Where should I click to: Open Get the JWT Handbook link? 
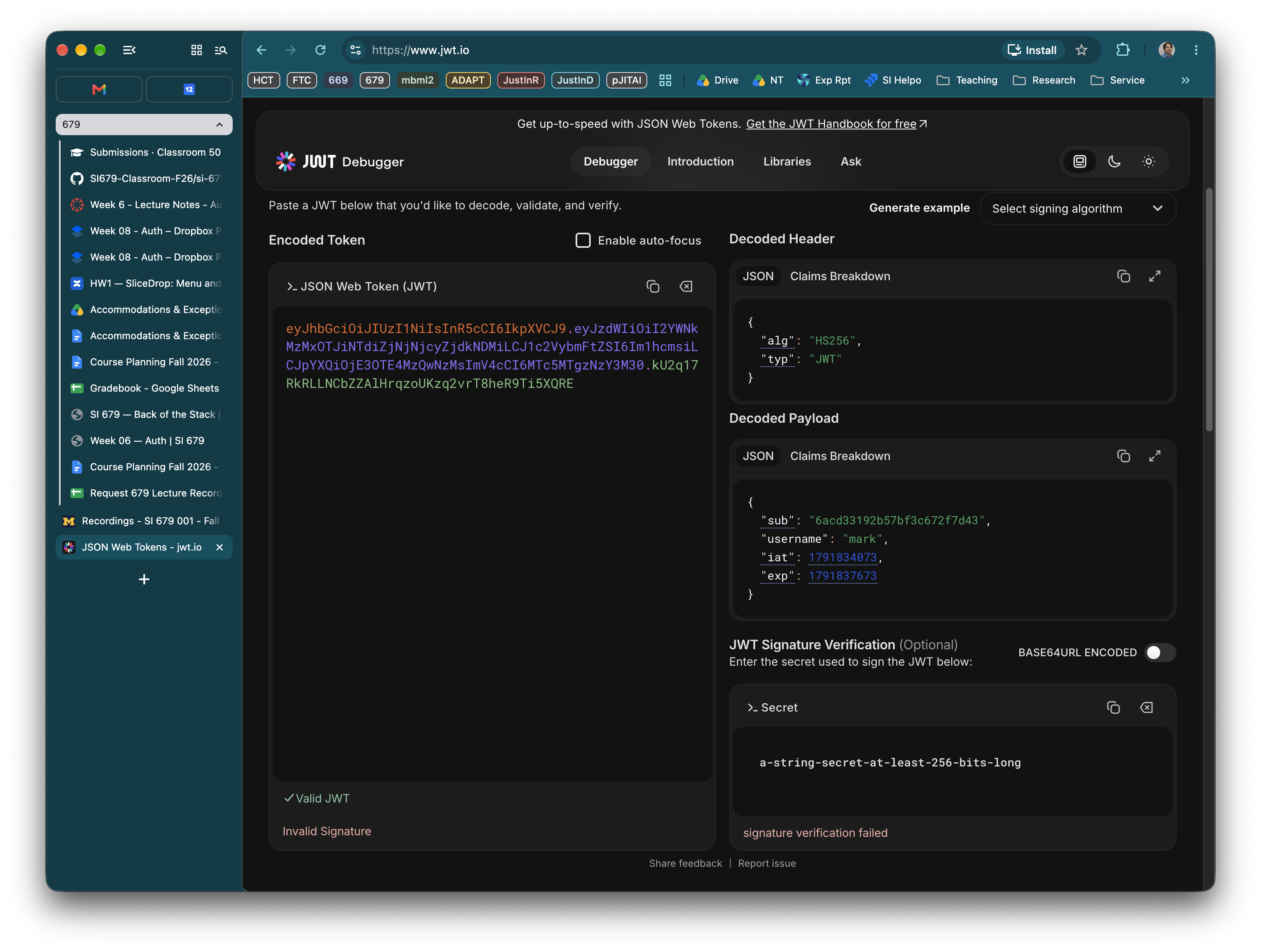tap(836, 124)
